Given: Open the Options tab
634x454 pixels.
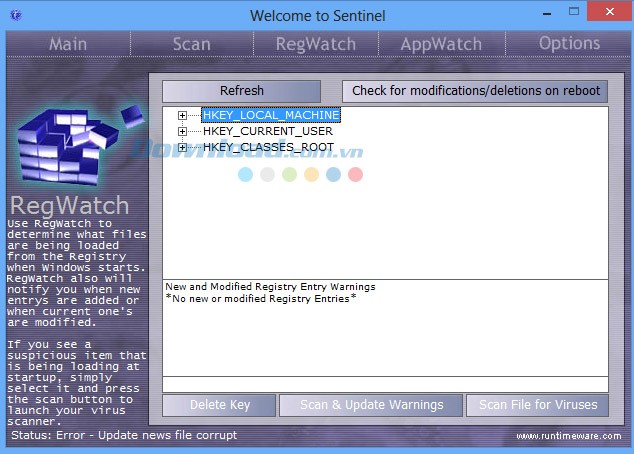Looking at the screenshot, I should [568, 44].
